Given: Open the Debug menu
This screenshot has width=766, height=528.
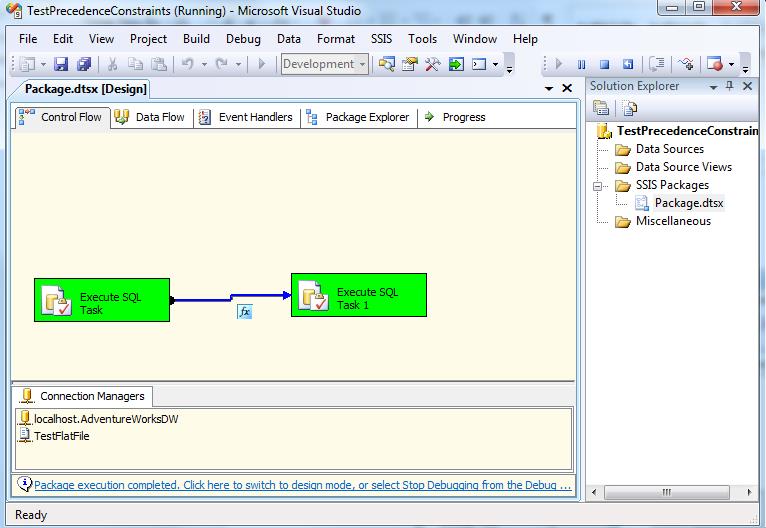Looking at the screenshot, I should click(243, 39).
